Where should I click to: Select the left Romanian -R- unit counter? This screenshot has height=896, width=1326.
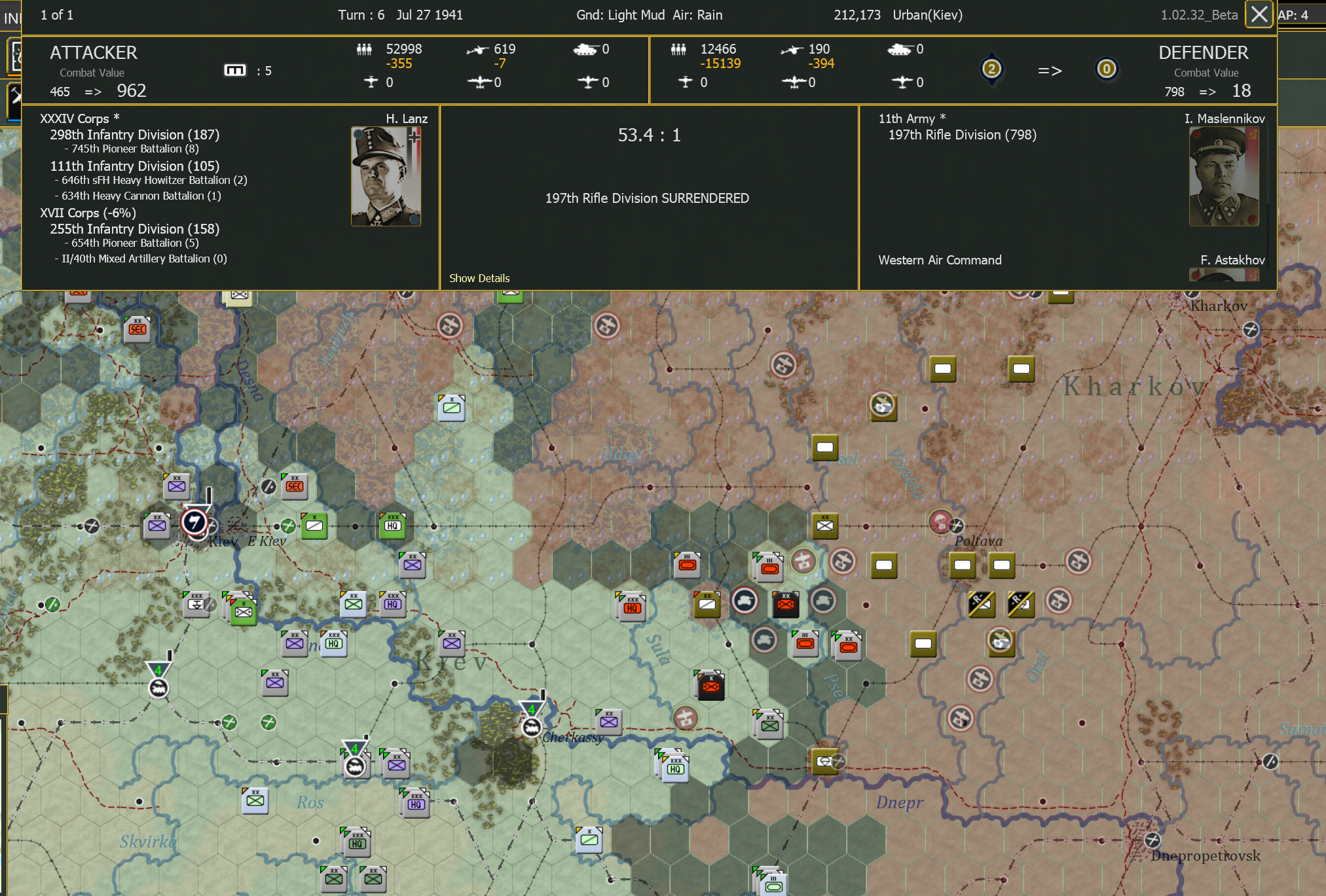[982, 603]
